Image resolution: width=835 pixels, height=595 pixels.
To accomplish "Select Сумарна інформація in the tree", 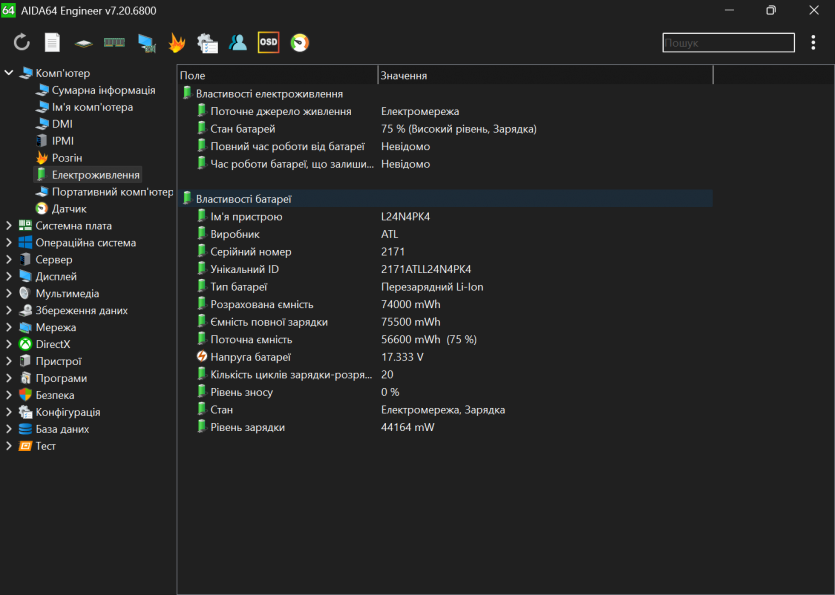I will click(x=103, y=90).
